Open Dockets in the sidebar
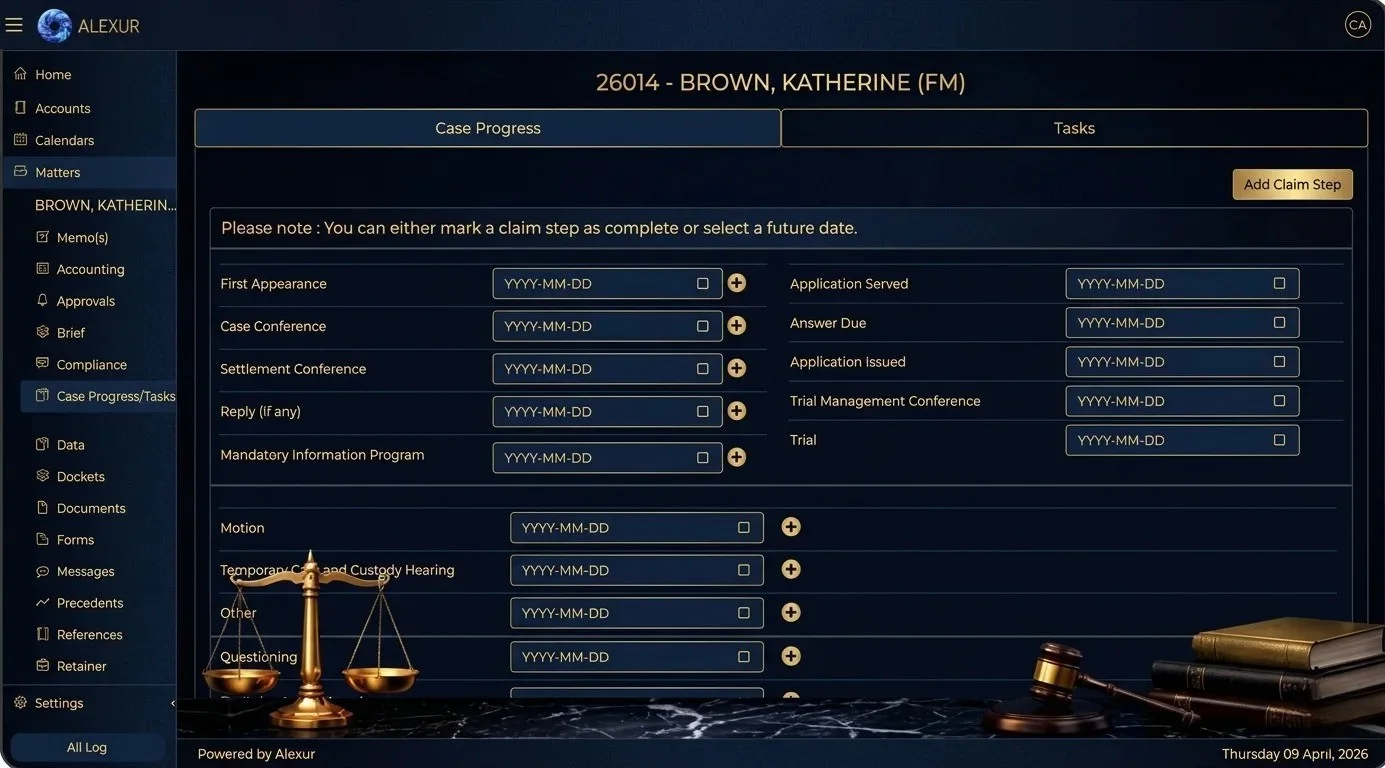The width and height of the screenshot is (1385, 768). click(80, 477)
